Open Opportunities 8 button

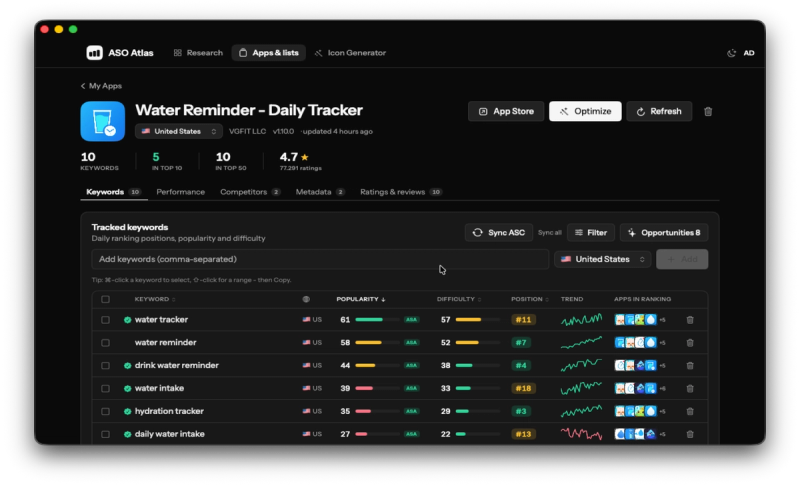point(664,233)
